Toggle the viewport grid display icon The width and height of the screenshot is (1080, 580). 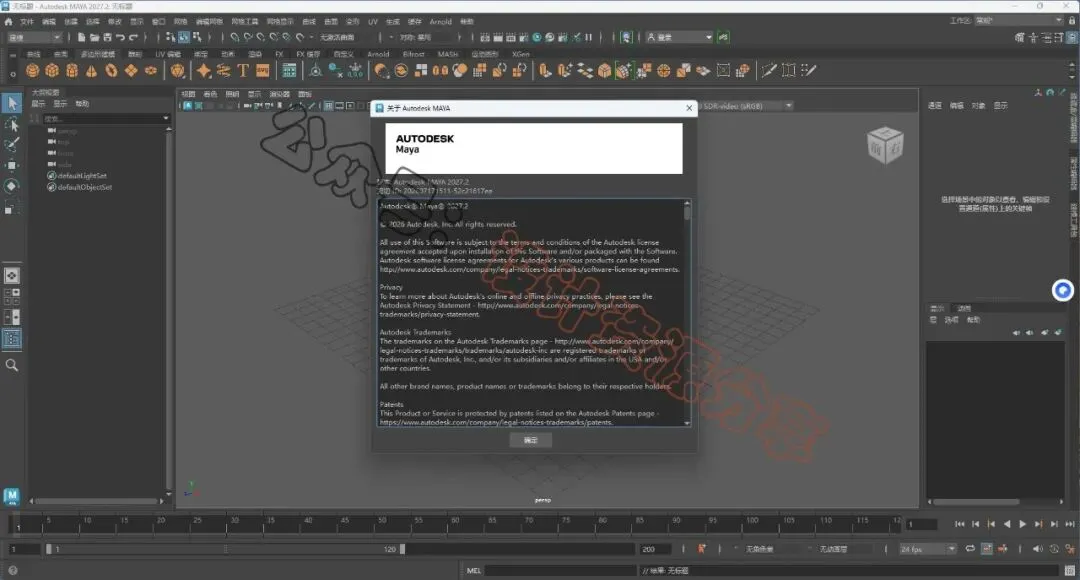coord(329,106)
